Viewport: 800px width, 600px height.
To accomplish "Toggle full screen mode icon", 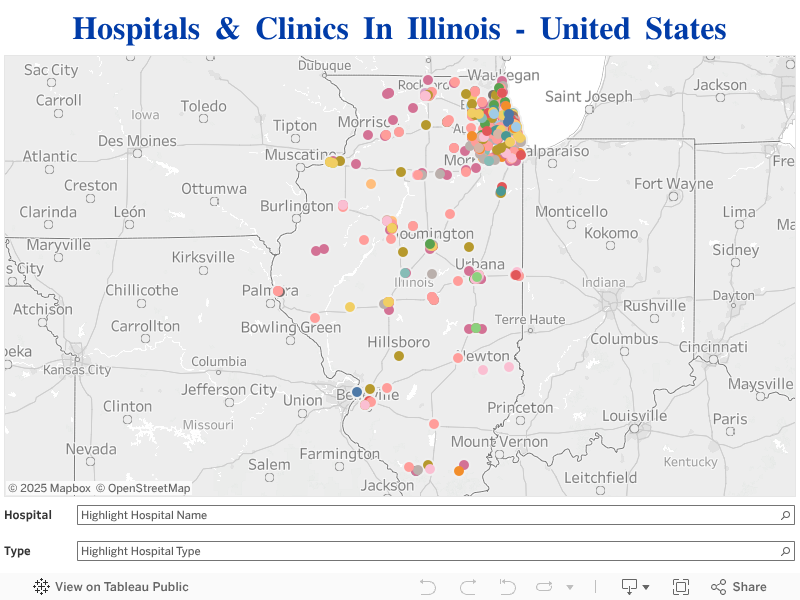I will pos(681,587).
